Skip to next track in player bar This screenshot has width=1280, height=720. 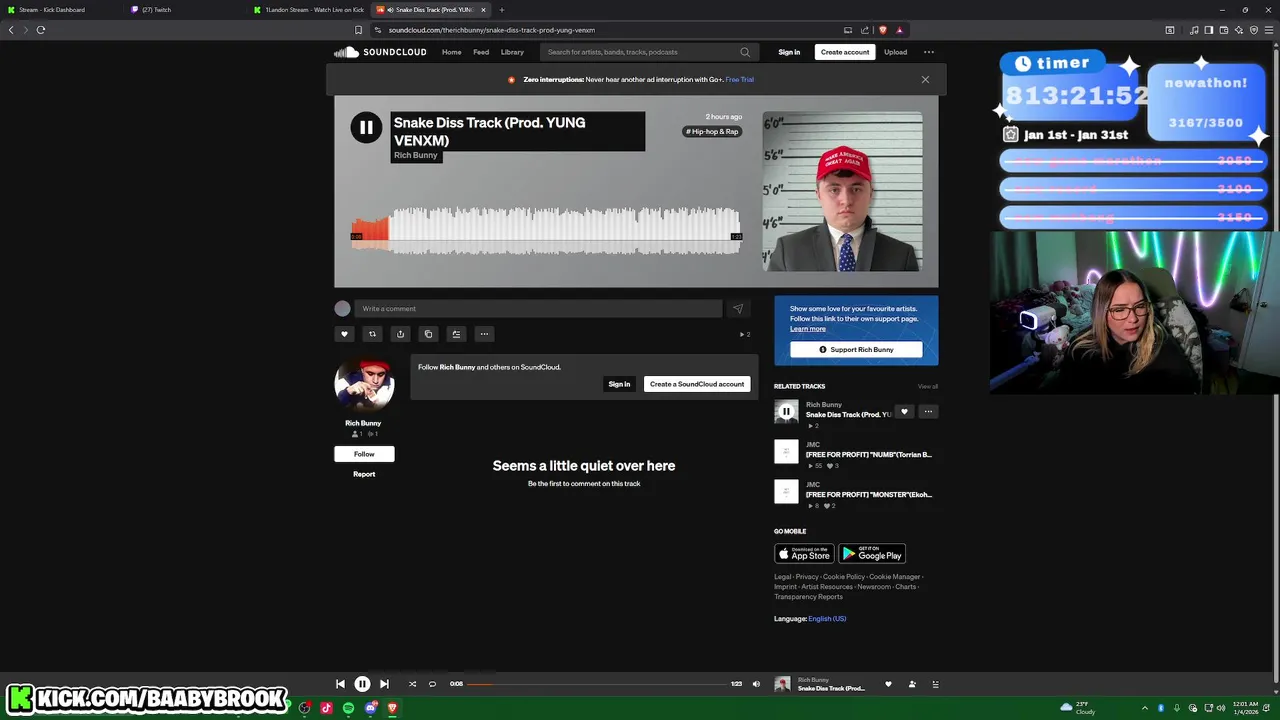coord(384,684)
